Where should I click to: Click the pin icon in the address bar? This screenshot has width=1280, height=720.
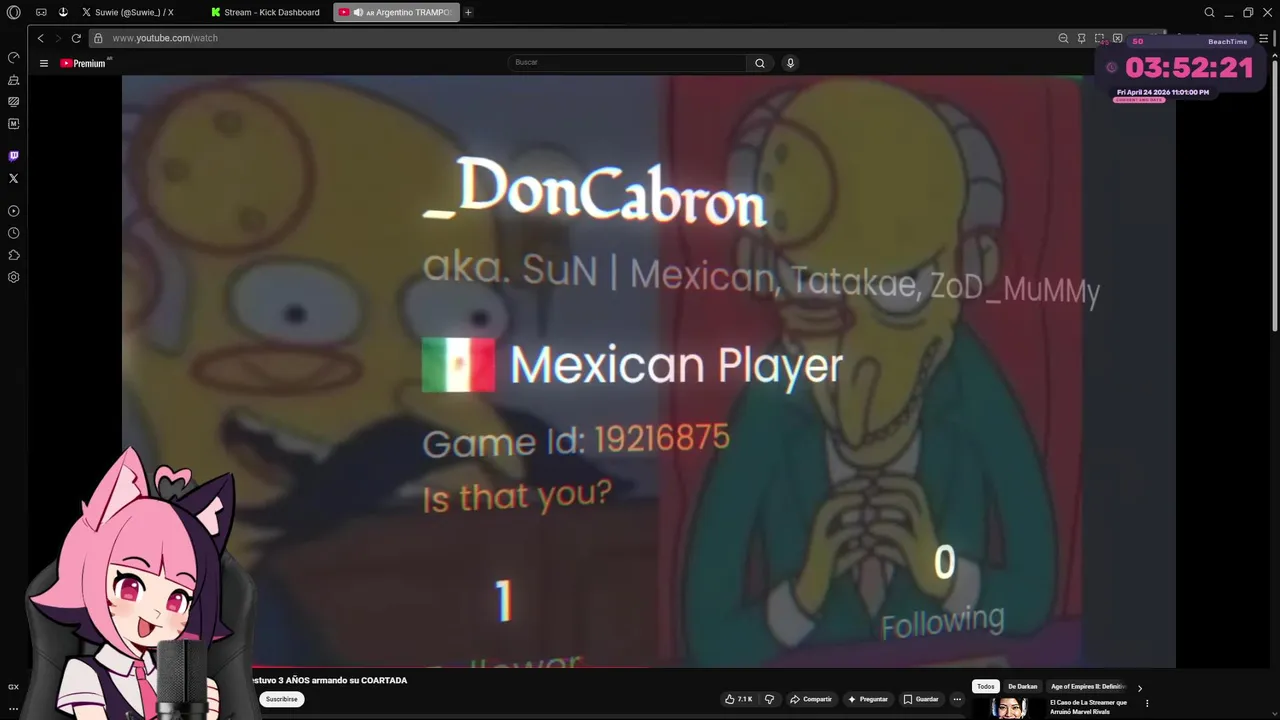[x=1081, y=38]
